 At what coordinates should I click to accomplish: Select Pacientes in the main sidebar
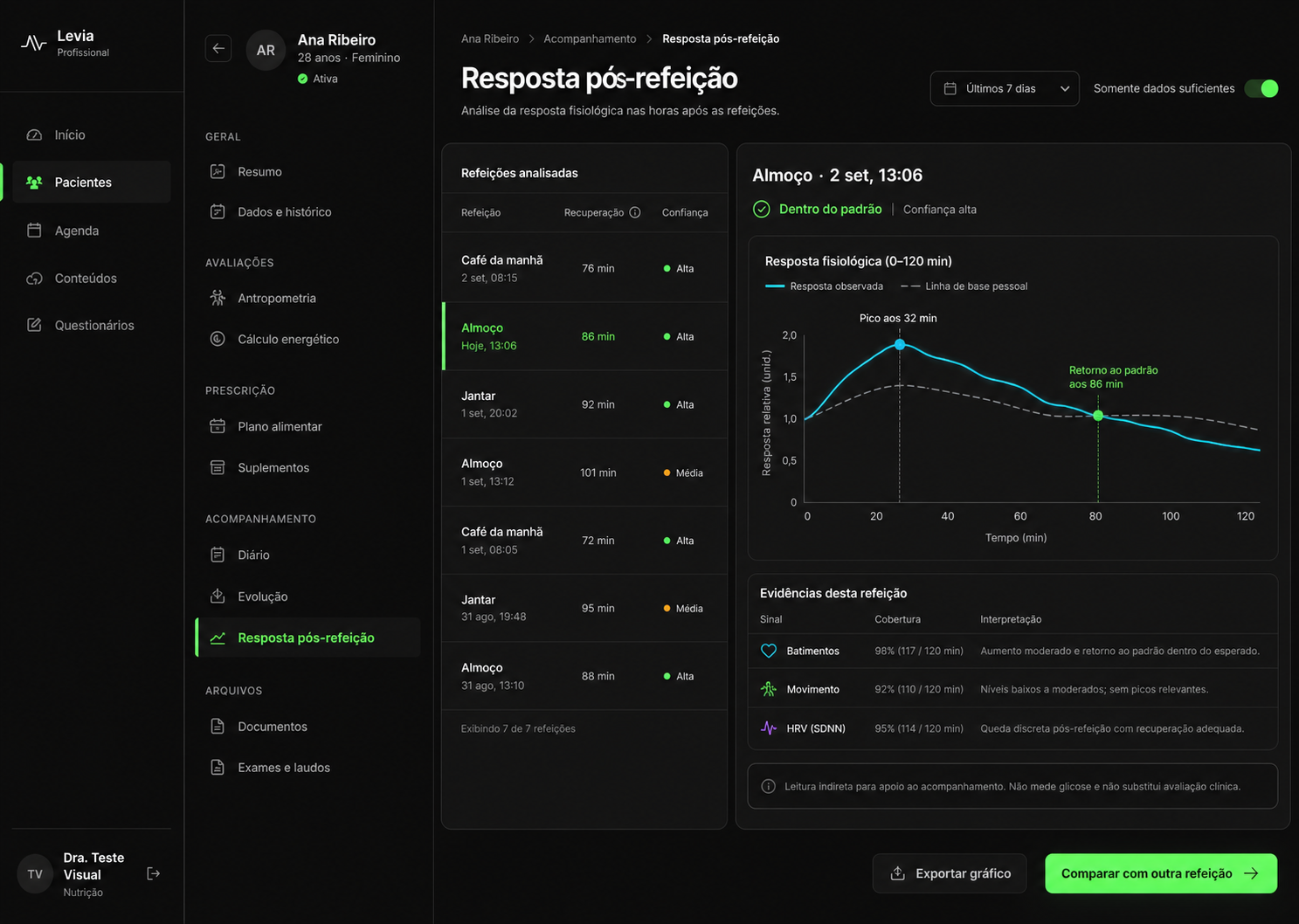(x=92, y=182)
